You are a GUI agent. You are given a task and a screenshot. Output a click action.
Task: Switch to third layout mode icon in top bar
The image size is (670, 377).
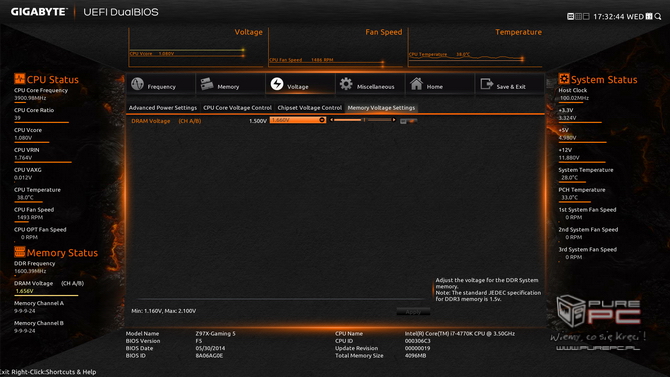point(586,16)
